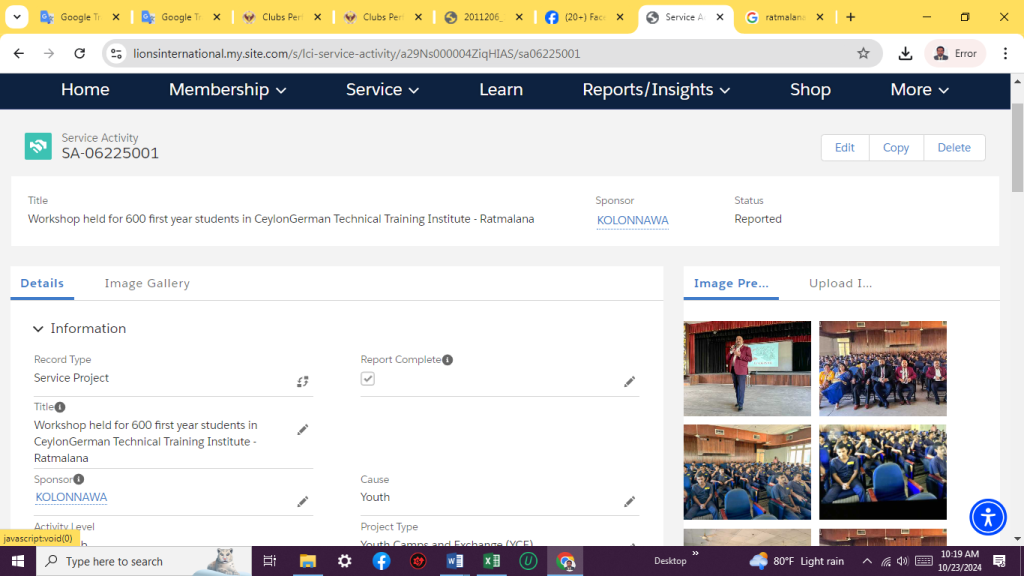Image resolution: width=1024 pixels, height=576 pixels.
Task: Open Excel from the taskbar
Action: (x=492, y=561)
